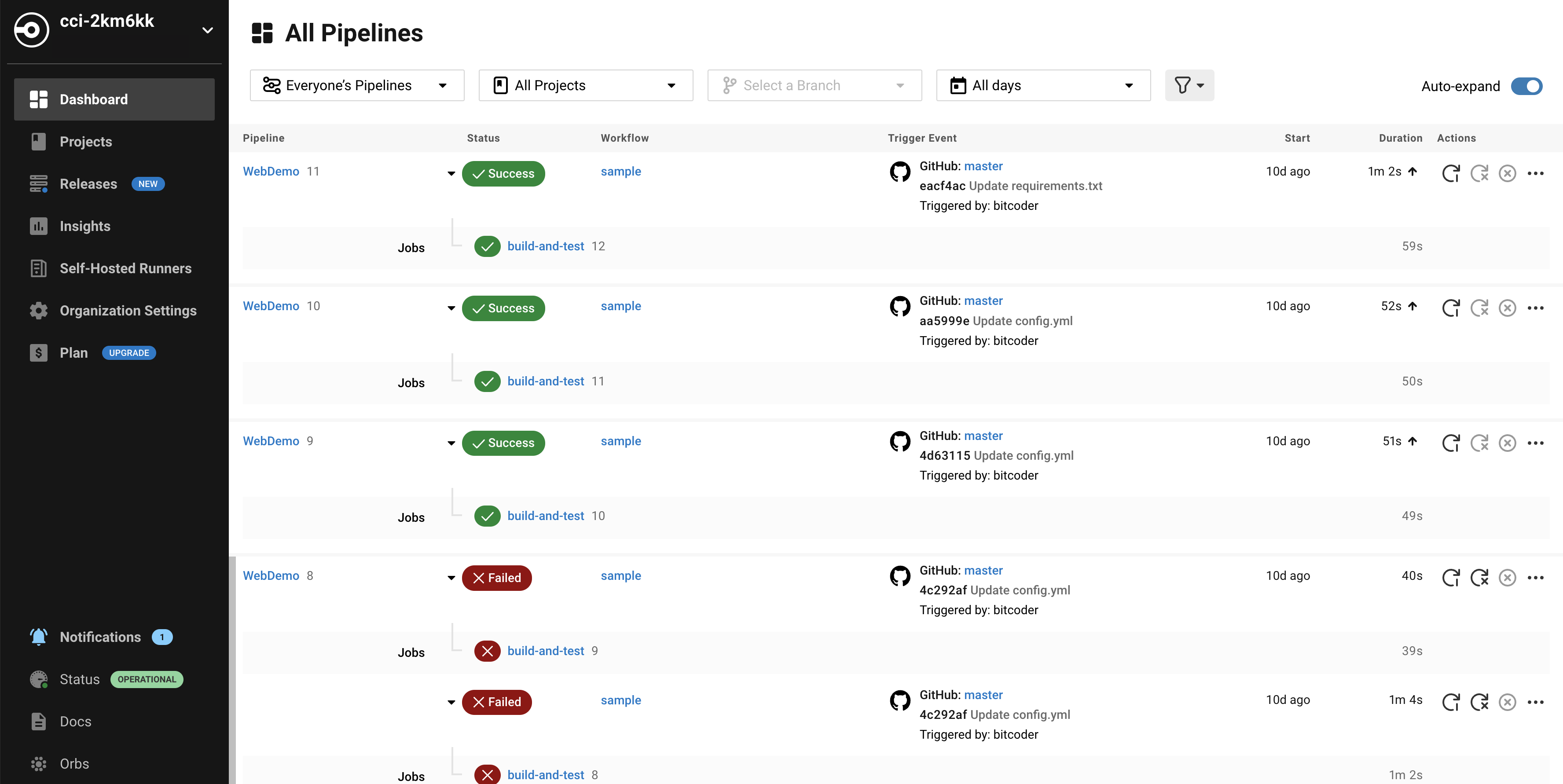The image size is (1563, 784).
Task: Click success icon of build-and-test 12
Action: point(487,246)
